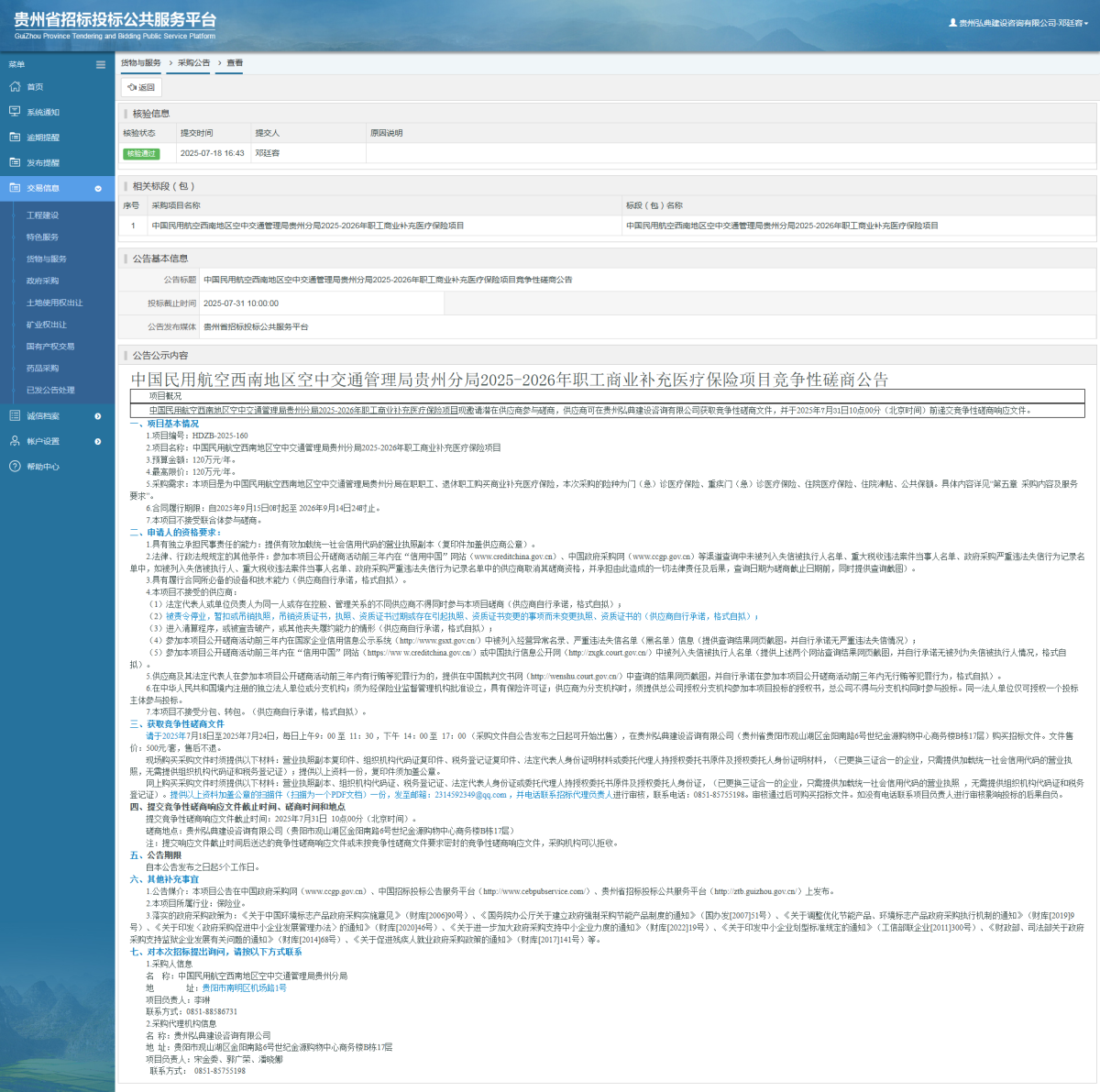Select 货物与服务 in the sidebar submenu
This screenshot has height=1092, width=1100.
click(x=47, y=259)
